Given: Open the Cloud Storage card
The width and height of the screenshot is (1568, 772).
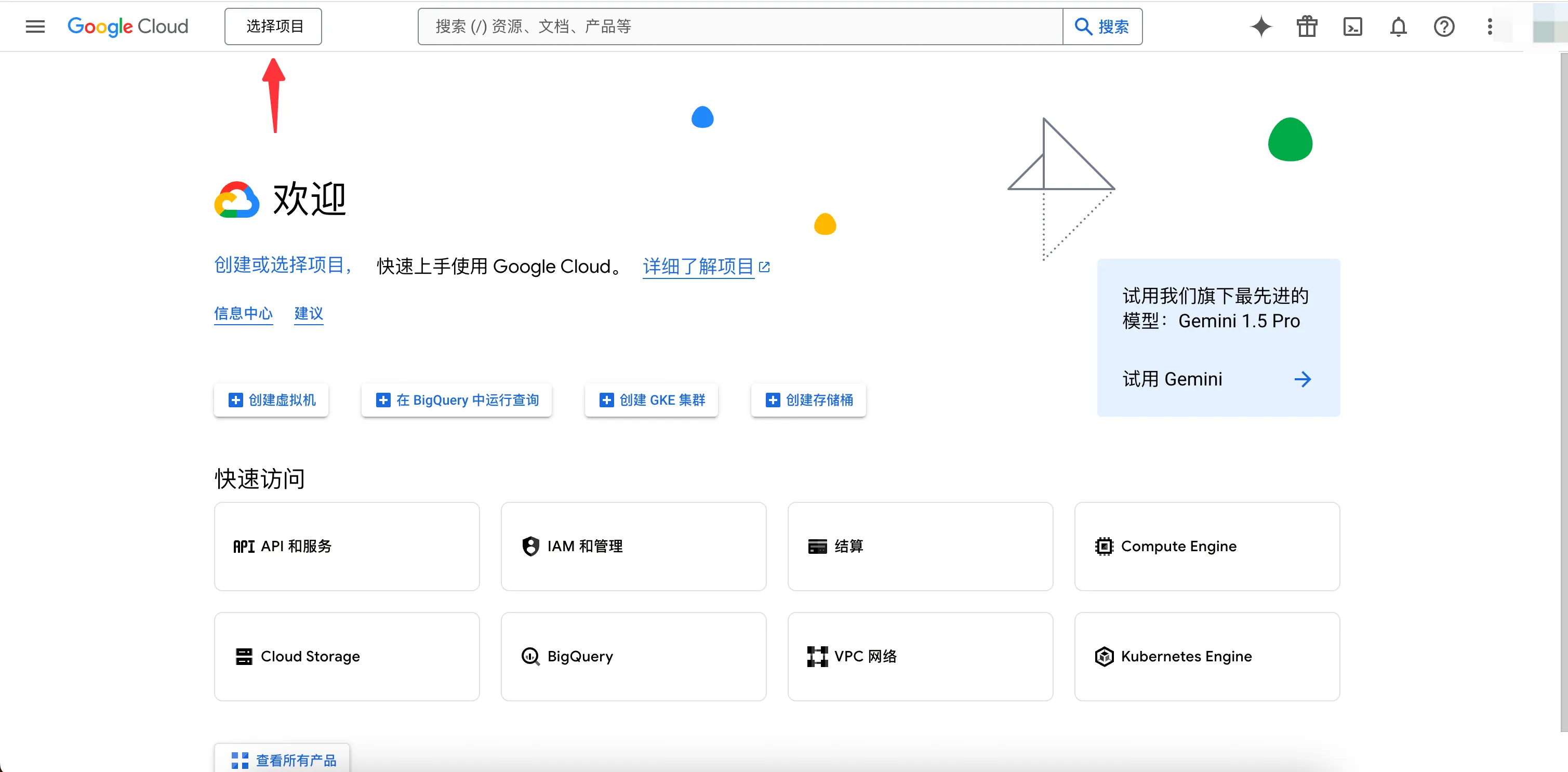Looking at the screenshot, I should click(347, 656).
